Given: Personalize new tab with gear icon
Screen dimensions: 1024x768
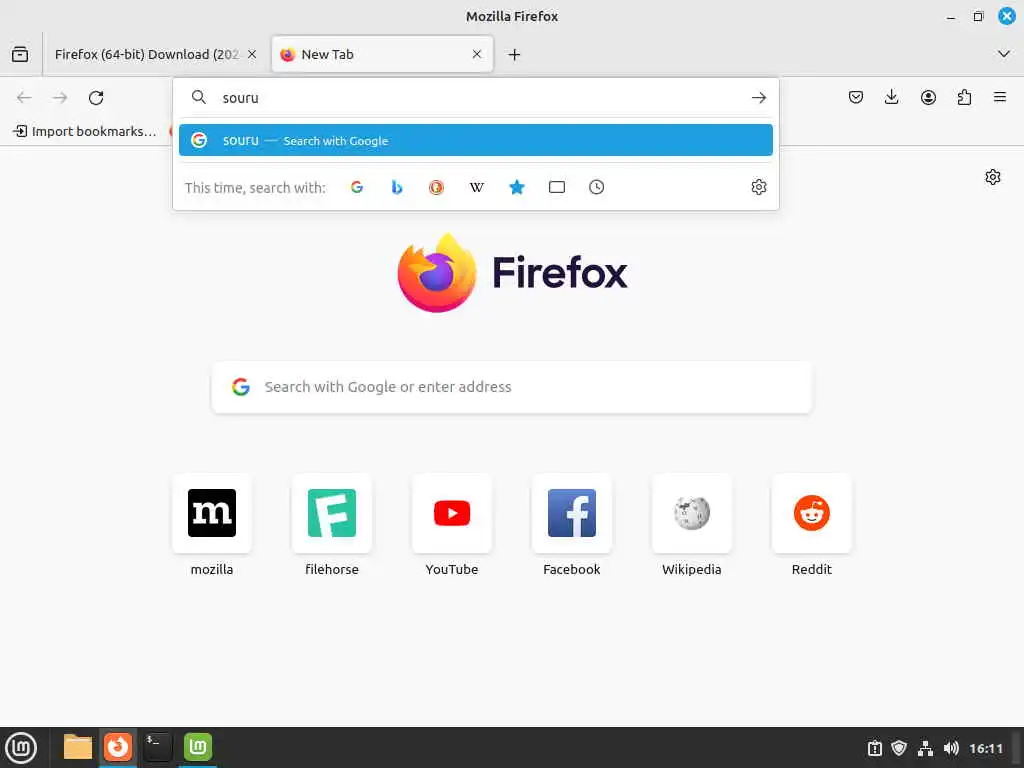Looking at the screenshot, I should pyautogui.click(x=993, y=177).
